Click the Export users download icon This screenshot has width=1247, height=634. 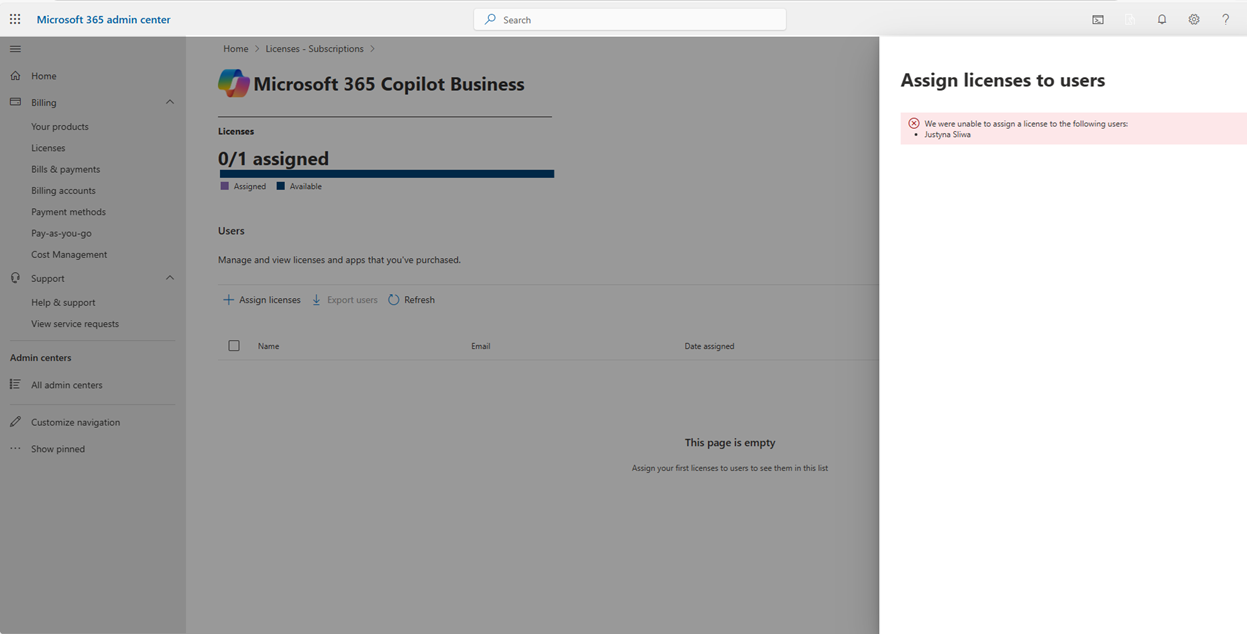point(317,300)
